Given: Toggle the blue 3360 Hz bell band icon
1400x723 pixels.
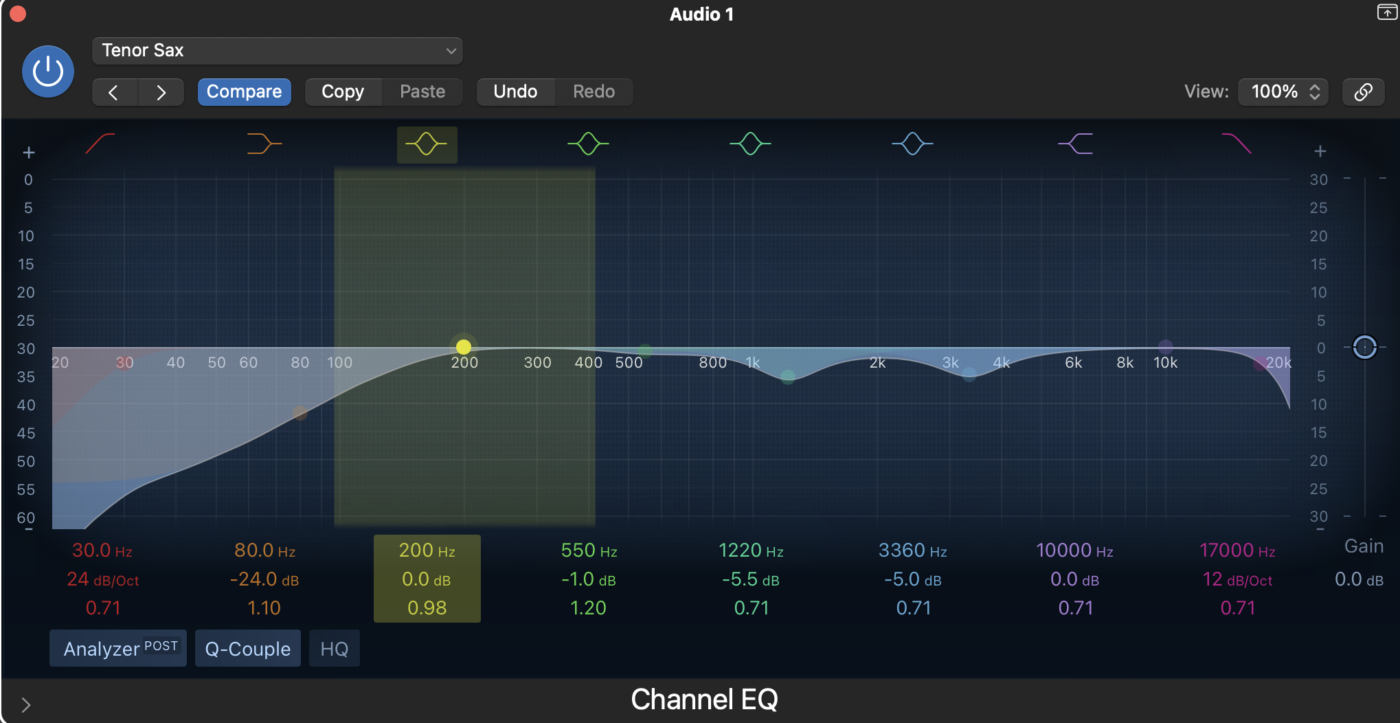Looking at the screenshot, I should click(x=912, y=145).
